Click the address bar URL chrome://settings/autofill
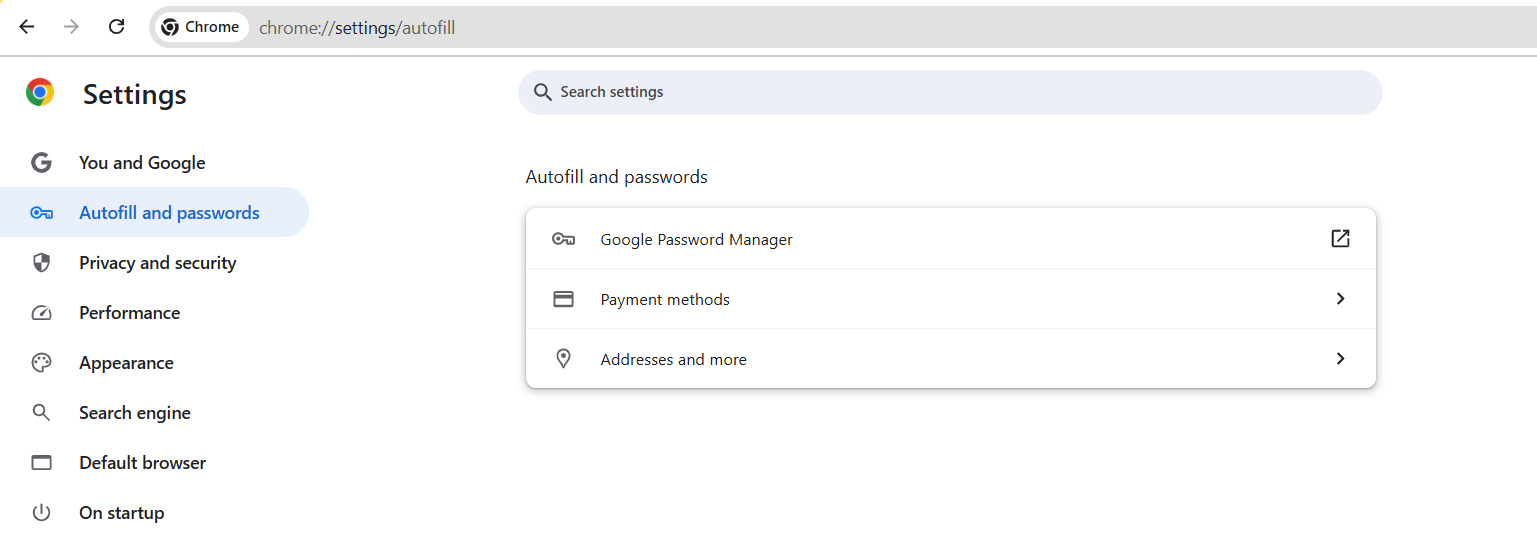 (357, 28)
